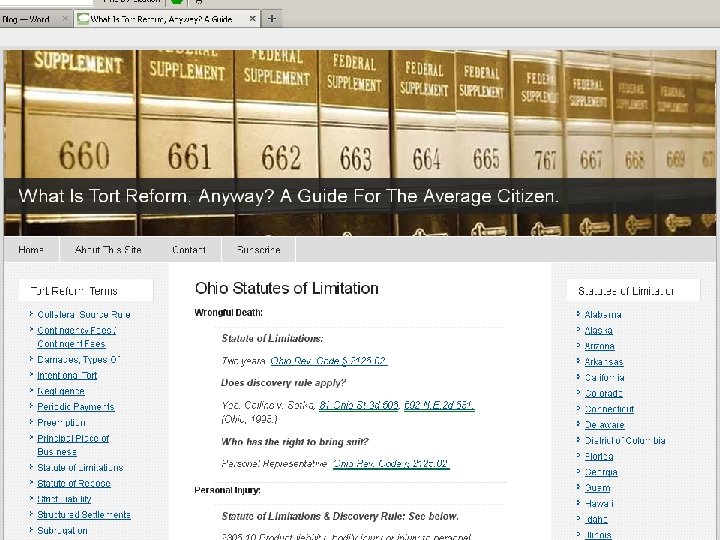Open the Collateral Source Rule term
Image resolution: width=720 pixels, height=540 pixels.
(x=84, y=315)
